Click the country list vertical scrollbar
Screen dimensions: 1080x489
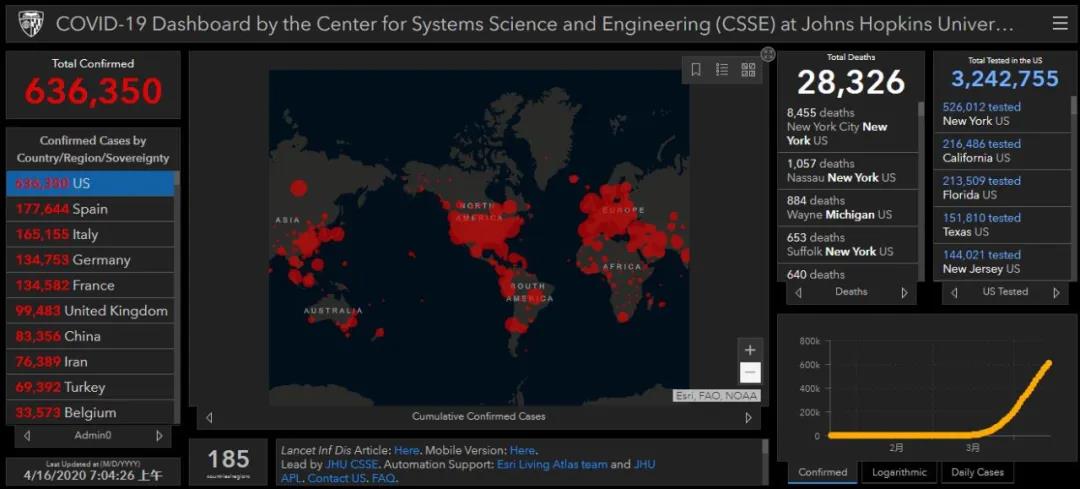click(x=177, y=300)
